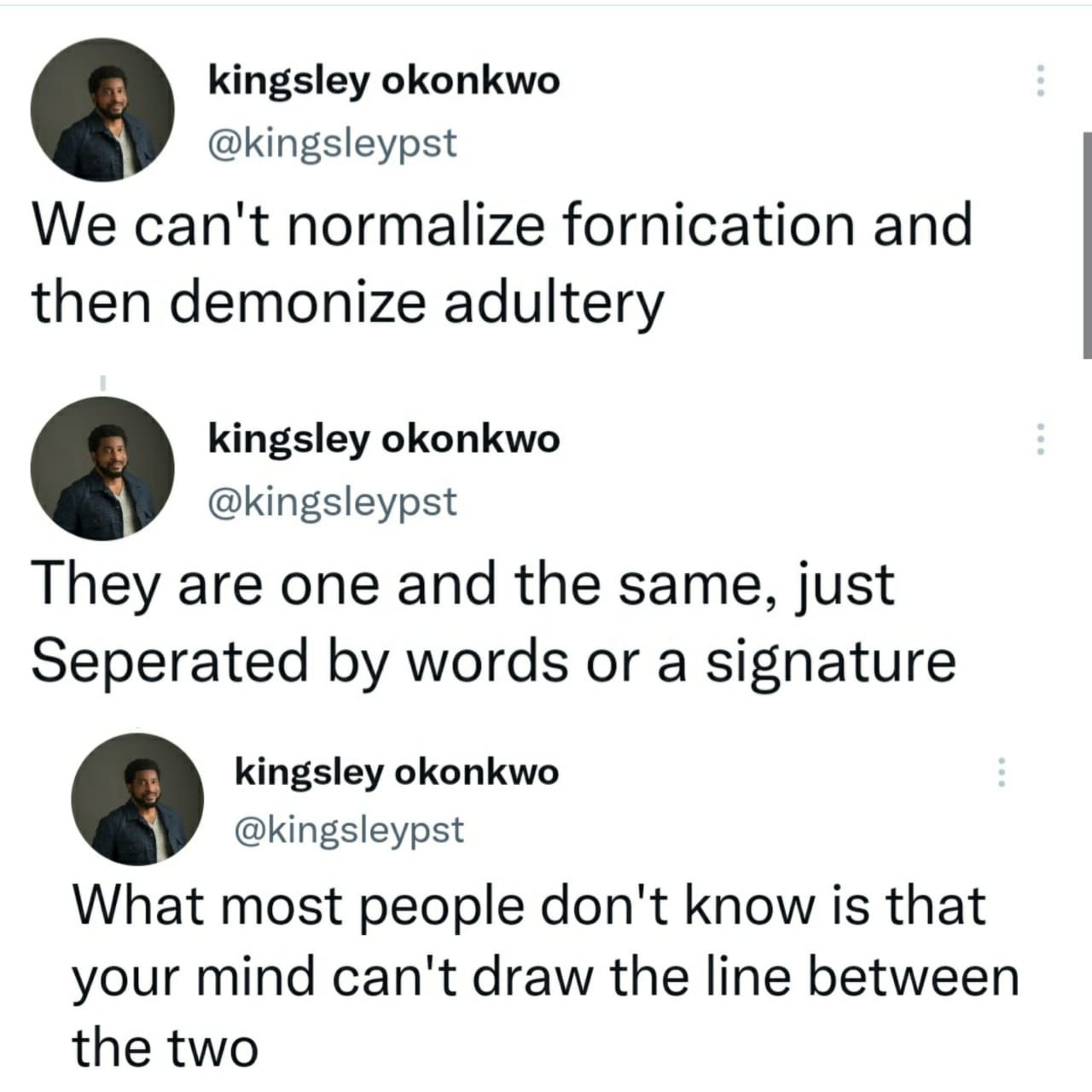
Task: Click the avatar on the 'What most people' tweet
Action: point(136,799)
